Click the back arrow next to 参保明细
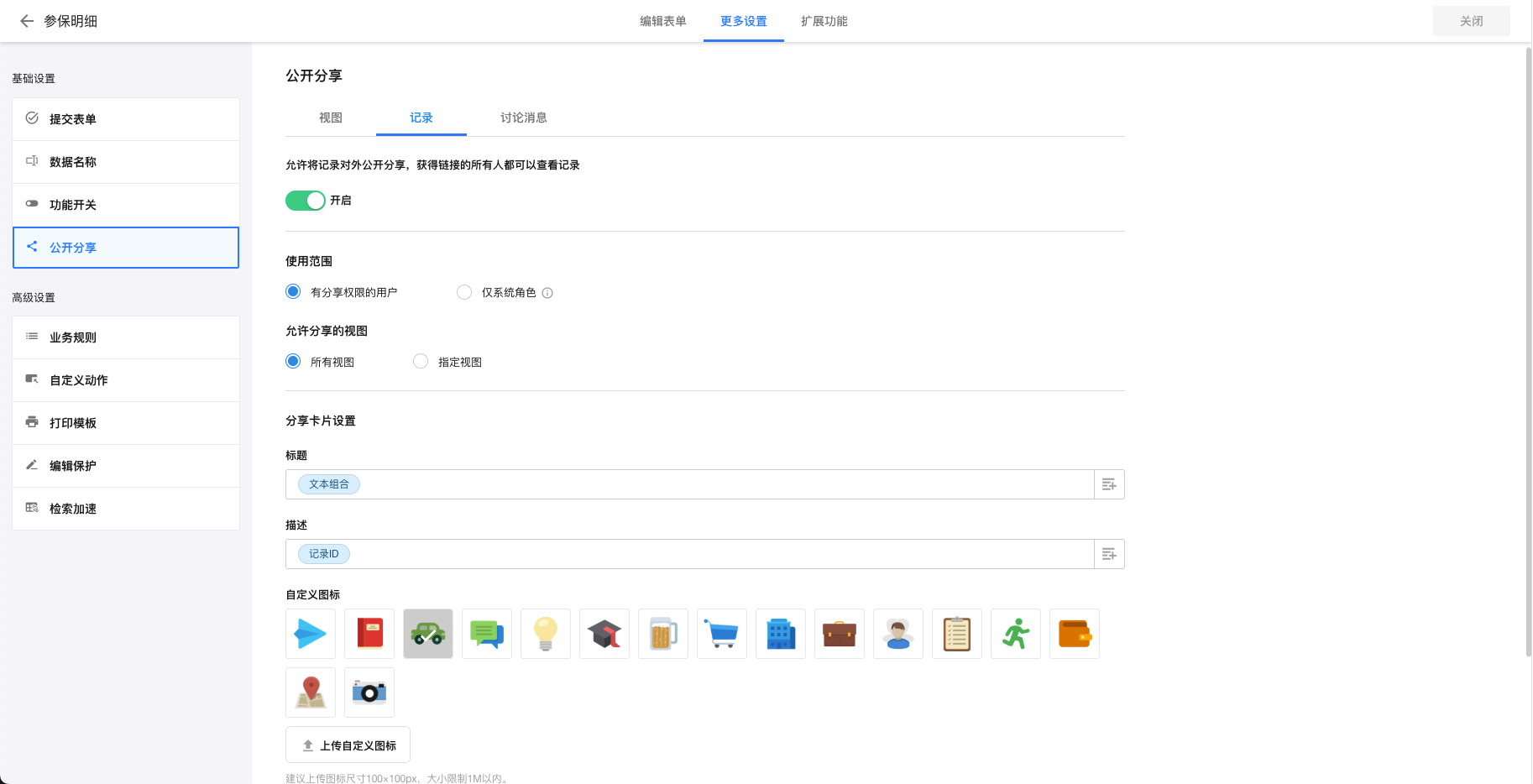The image size is (1533, 784). coord(27,21)
